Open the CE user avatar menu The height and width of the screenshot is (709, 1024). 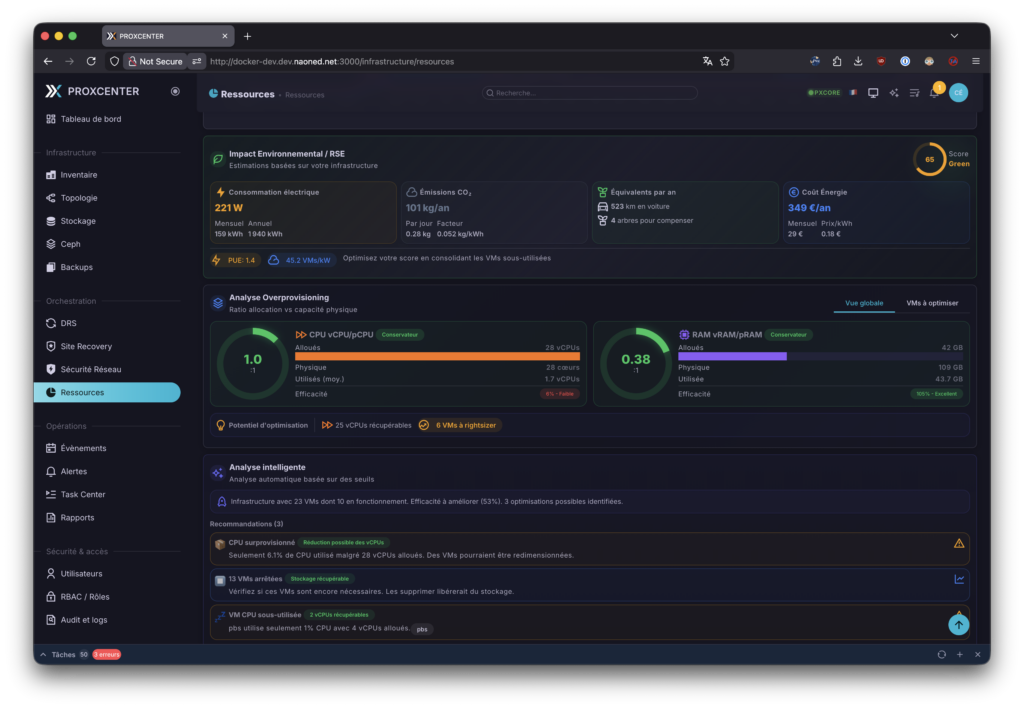pyautogui.click(x=958, y=93)
